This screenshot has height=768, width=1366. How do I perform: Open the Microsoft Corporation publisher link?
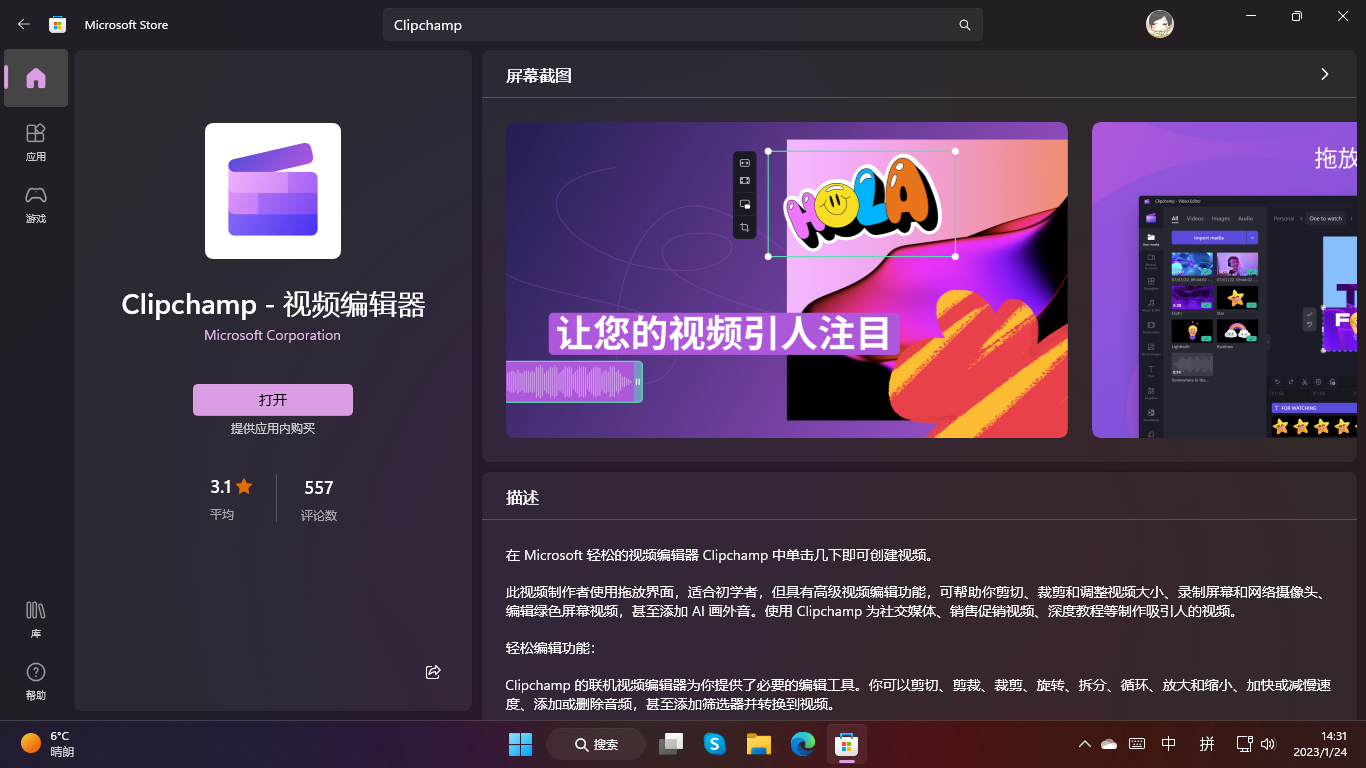(273, 335)
